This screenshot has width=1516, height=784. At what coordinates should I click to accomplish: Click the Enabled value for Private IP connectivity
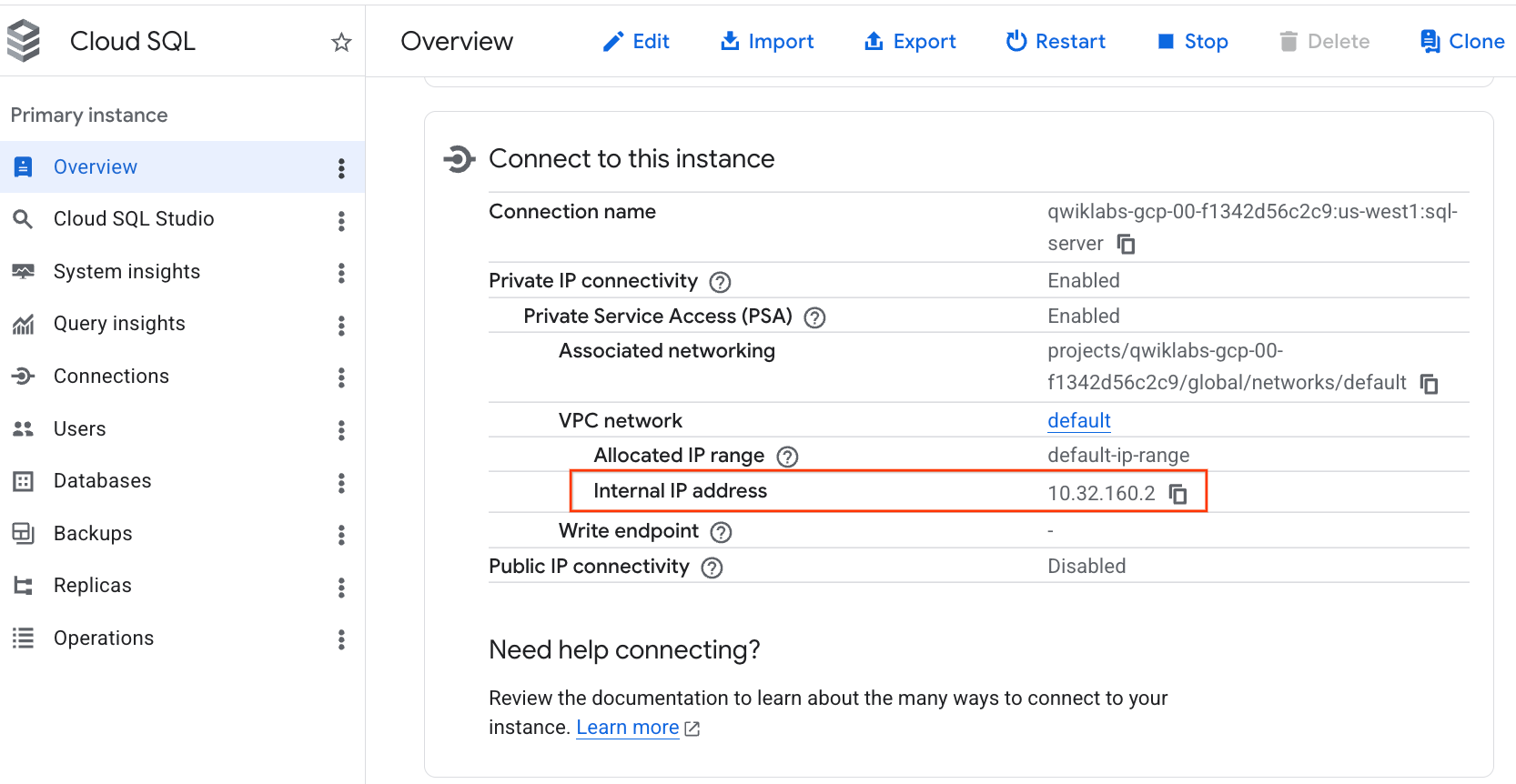[1084, 280]
